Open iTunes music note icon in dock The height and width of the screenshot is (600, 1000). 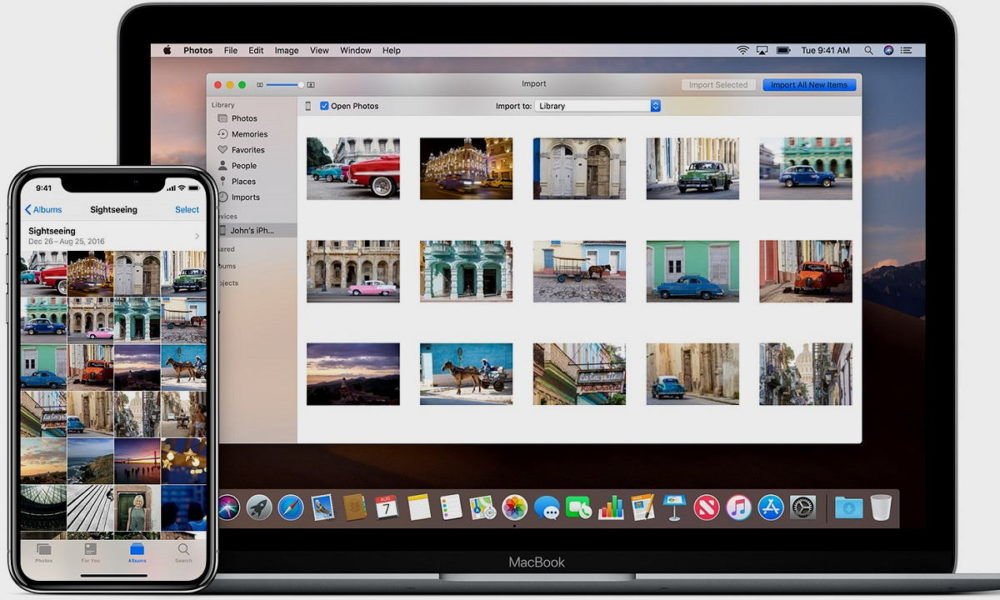(x=739, y=508)
